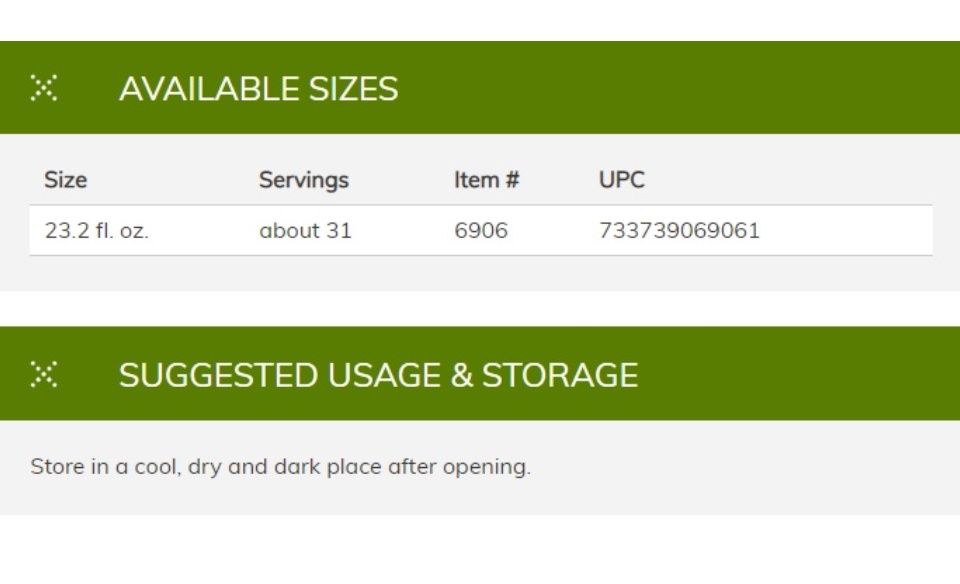
Task: Pick item number 6906
Action: [x=481, y=231]
